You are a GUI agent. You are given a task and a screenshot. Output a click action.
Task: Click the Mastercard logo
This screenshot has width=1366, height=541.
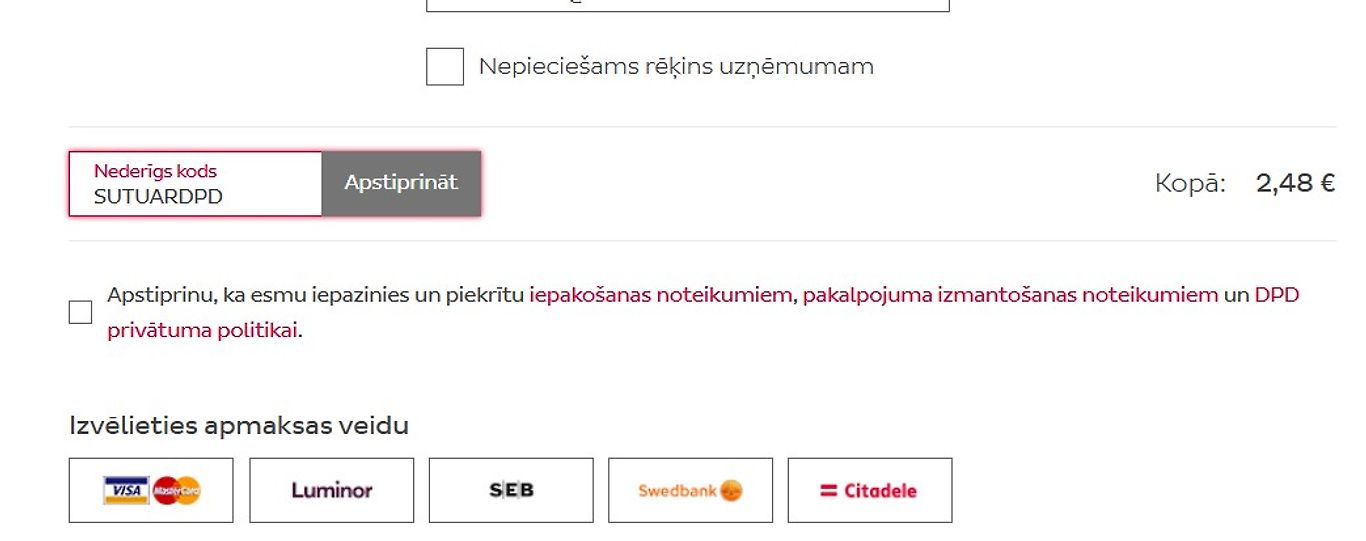pyautogui.click(x=177, y=490)
